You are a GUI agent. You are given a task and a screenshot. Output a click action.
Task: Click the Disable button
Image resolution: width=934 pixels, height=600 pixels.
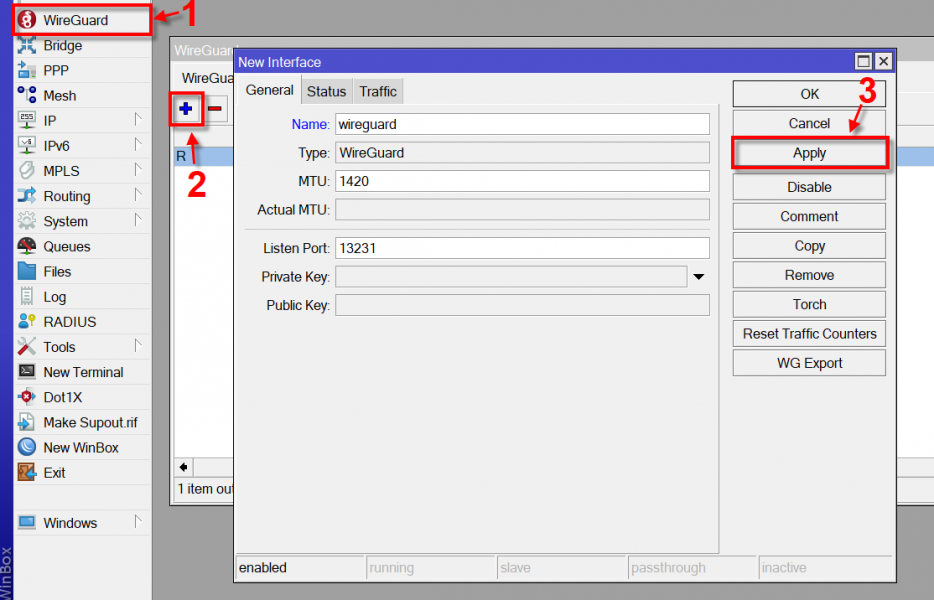809,187
